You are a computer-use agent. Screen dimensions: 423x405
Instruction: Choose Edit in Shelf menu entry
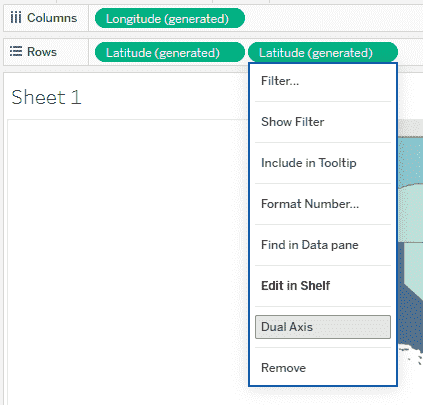point(323,286)
